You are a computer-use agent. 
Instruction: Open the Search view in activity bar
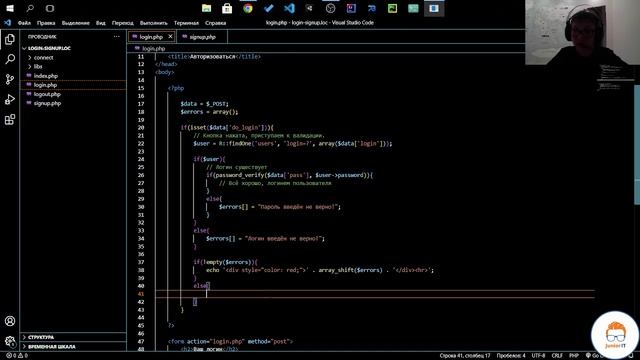[x=10, y=59]
